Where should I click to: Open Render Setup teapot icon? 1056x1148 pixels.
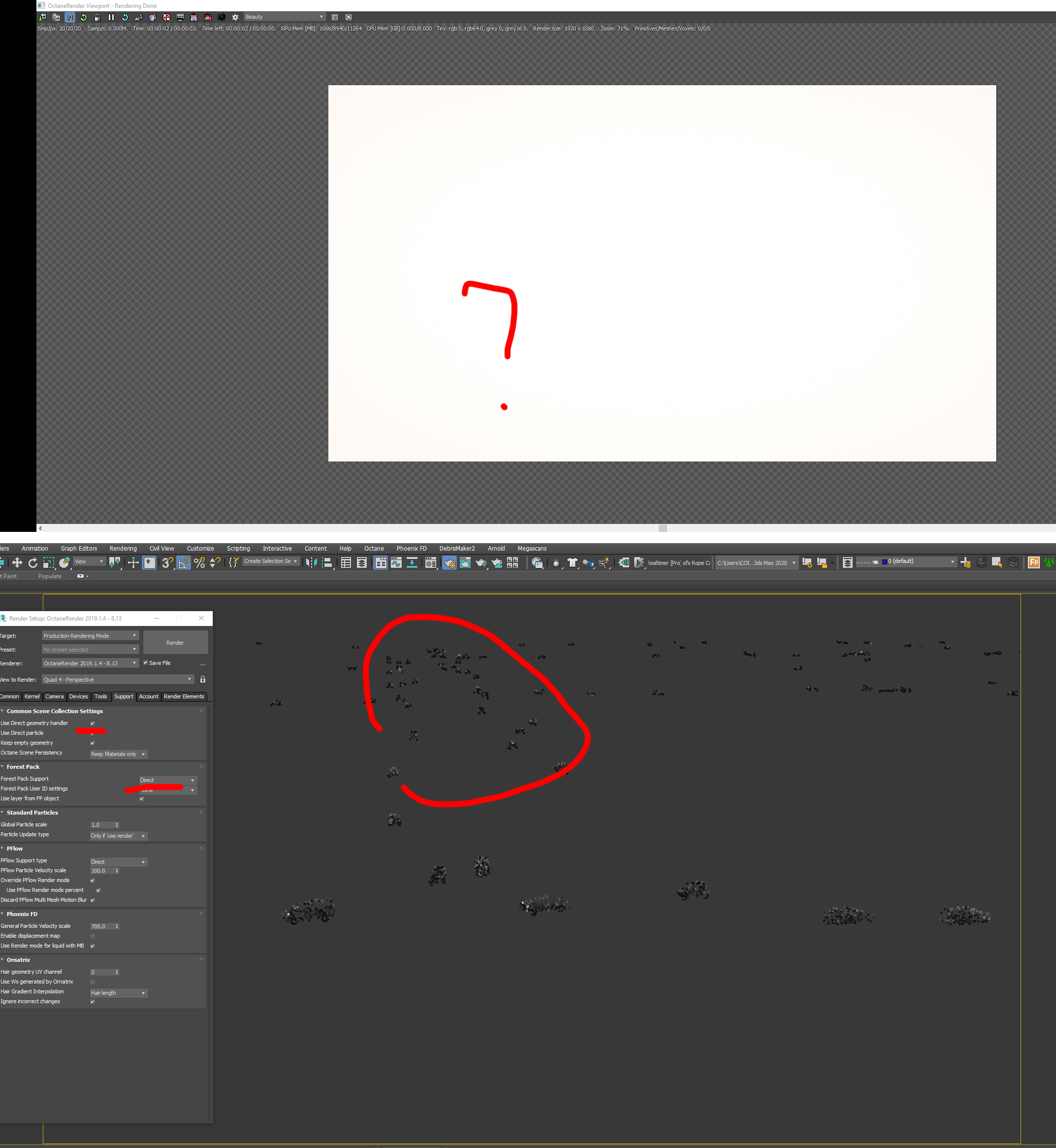449,563
